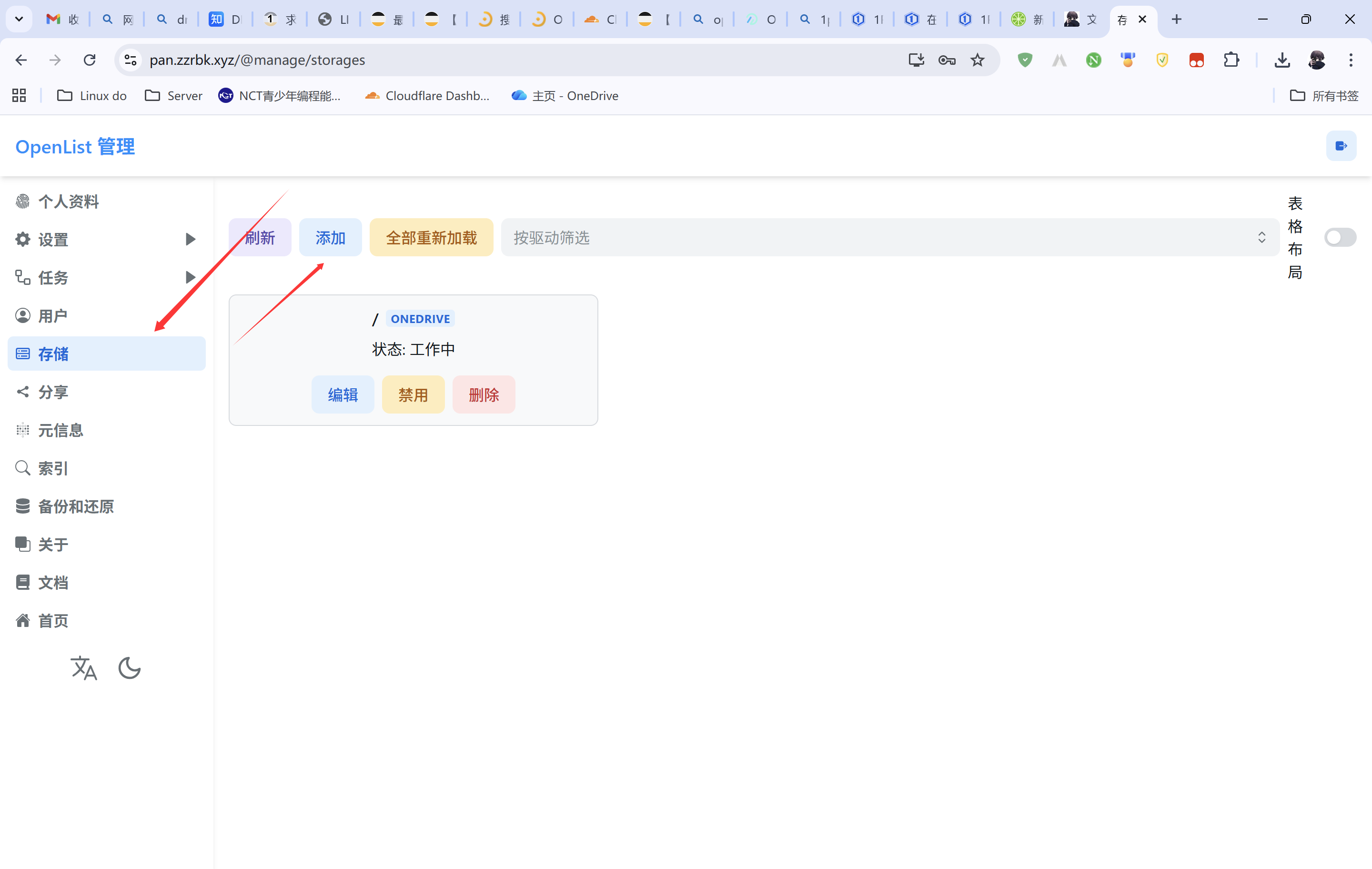Click the Add storage button
Screen dimensions: 1372x869
pyautogui.click(x=331, y=237)
